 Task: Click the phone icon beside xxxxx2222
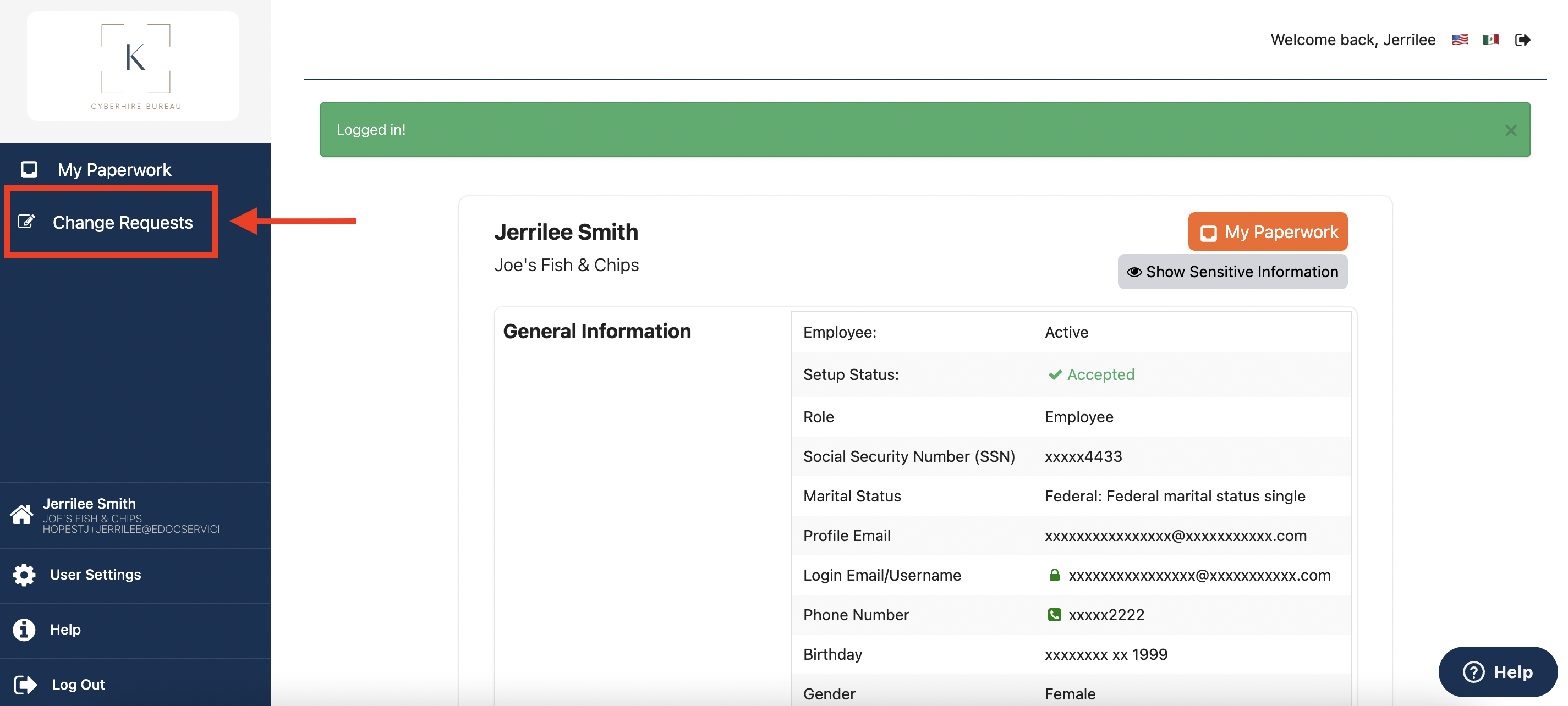pyautogui.click(x=1055, y=615)
